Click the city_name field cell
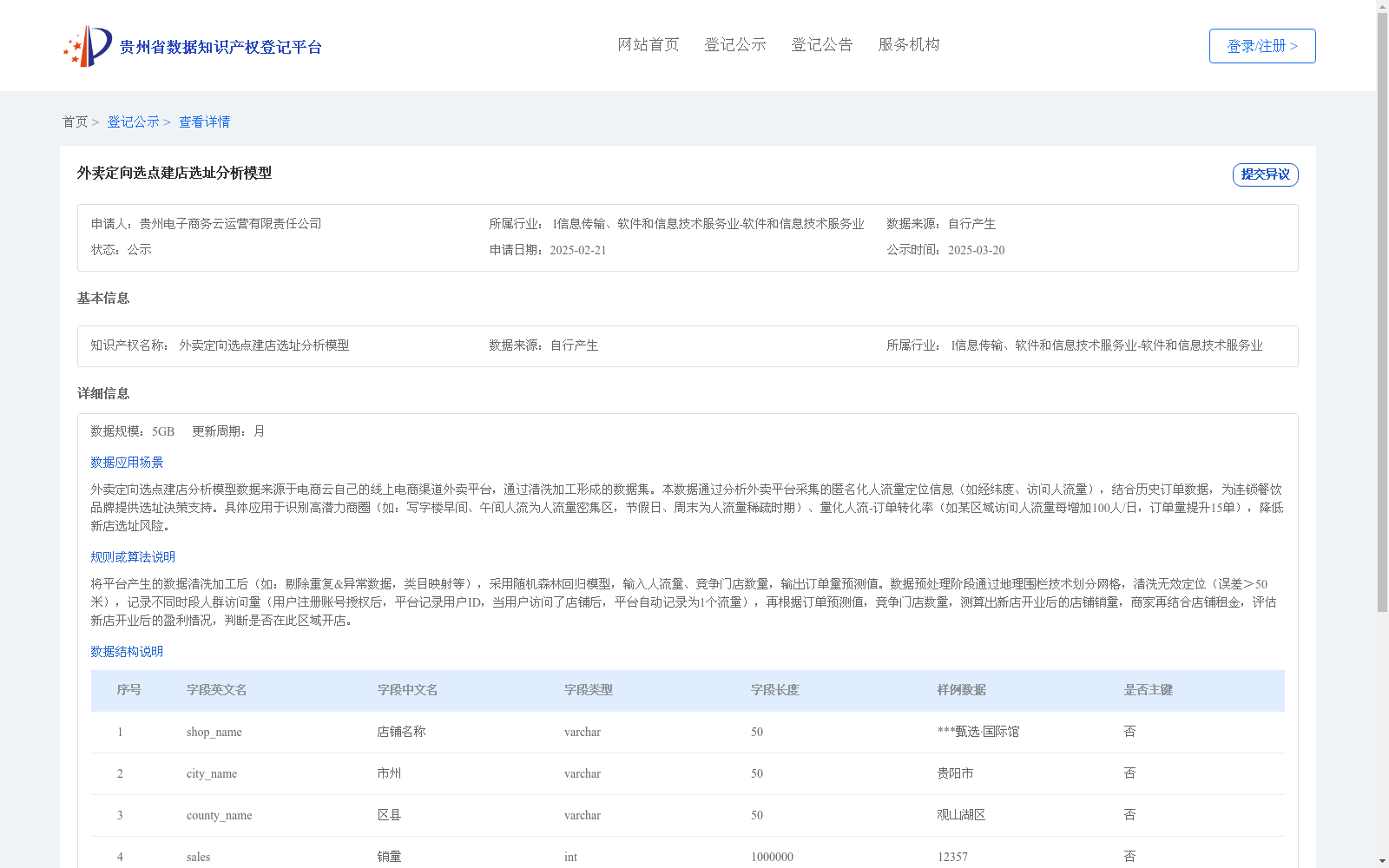Screen dimensions: 1389x868 (x=212, y=774)
